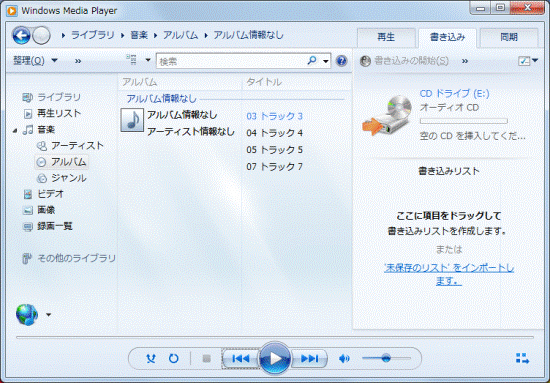
Task: Open 録画一覧 in the navigation pane
Action: click(54, 226)
